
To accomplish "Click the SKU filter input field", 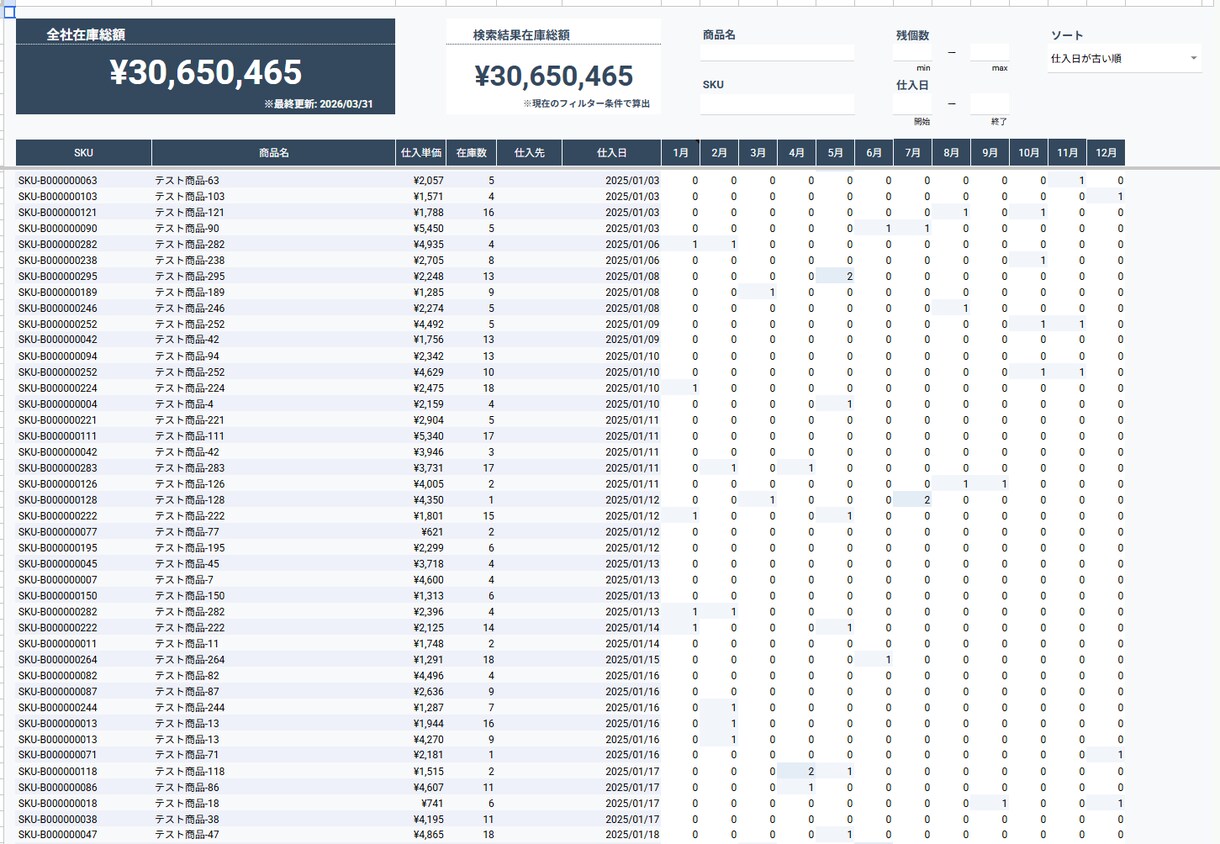I will click(x=778, y=104).
